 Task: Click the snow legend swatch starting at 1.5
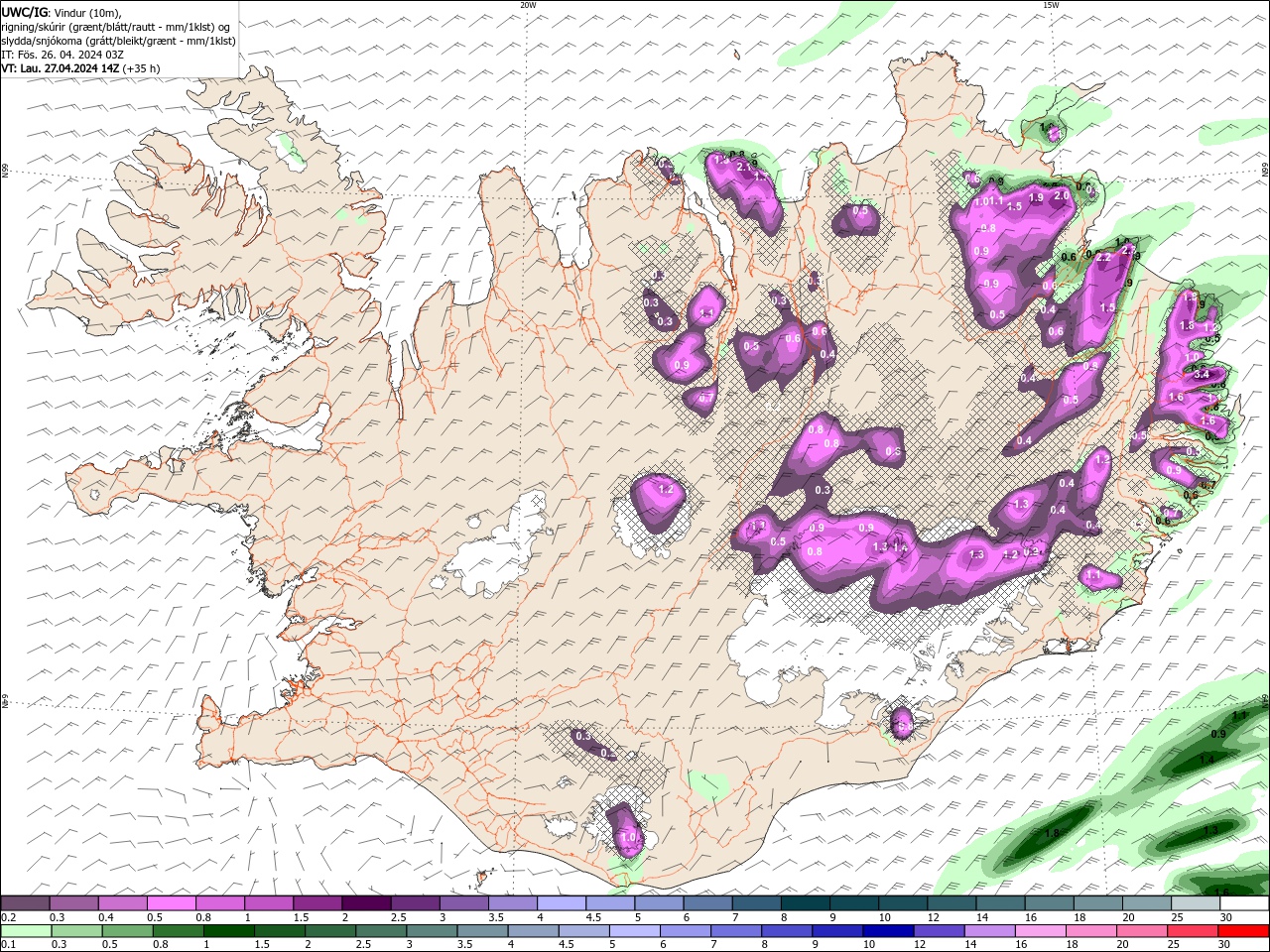pos(317,903)
